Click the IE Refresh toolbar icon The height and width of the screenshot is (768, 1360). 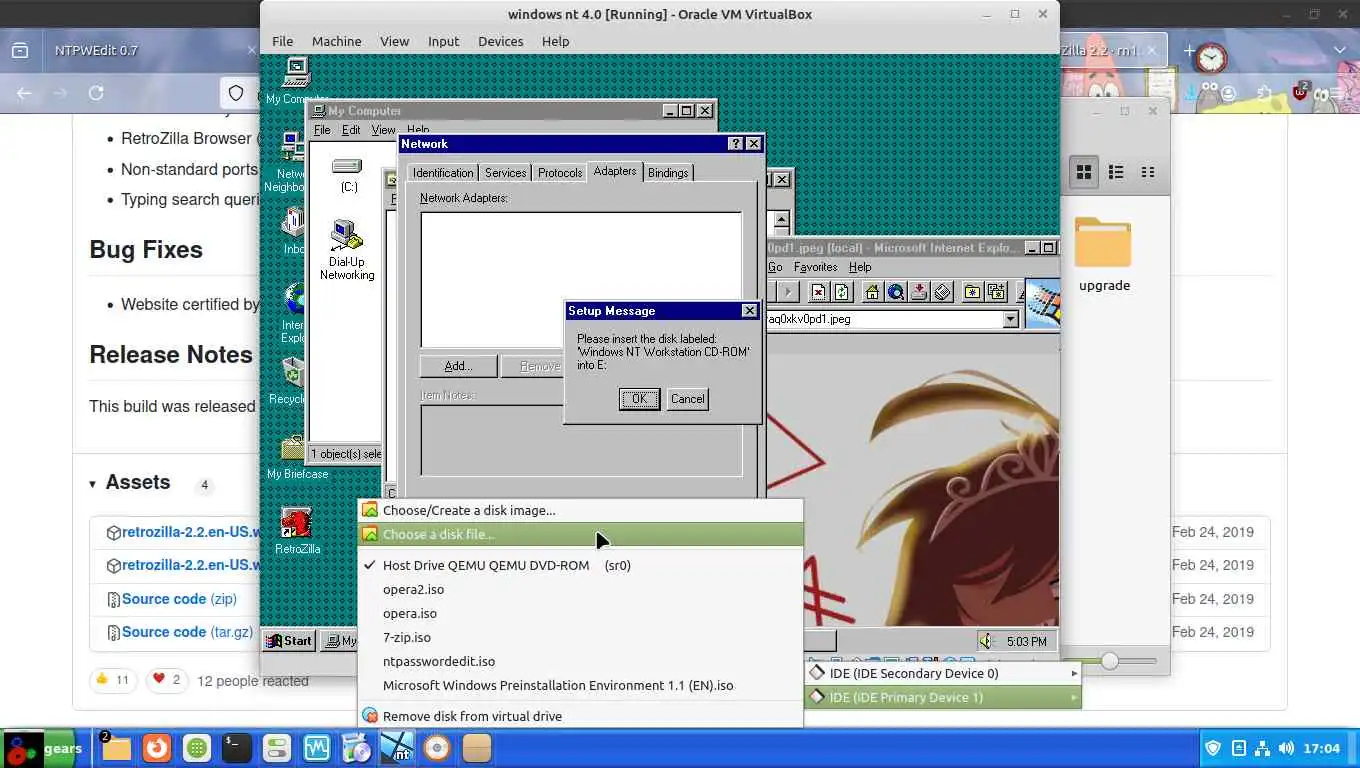tap(842, 292)
